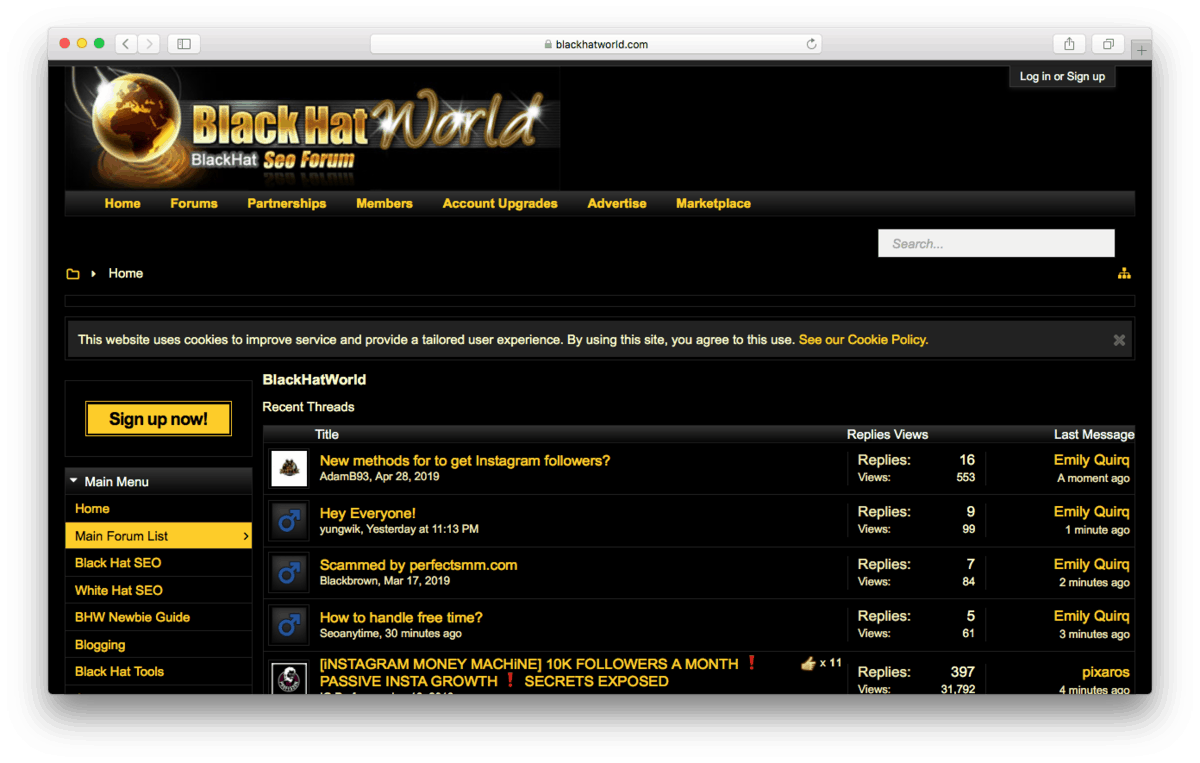Open the Forums menu item
The image size is (1200, 763).
tap(193, 203)
